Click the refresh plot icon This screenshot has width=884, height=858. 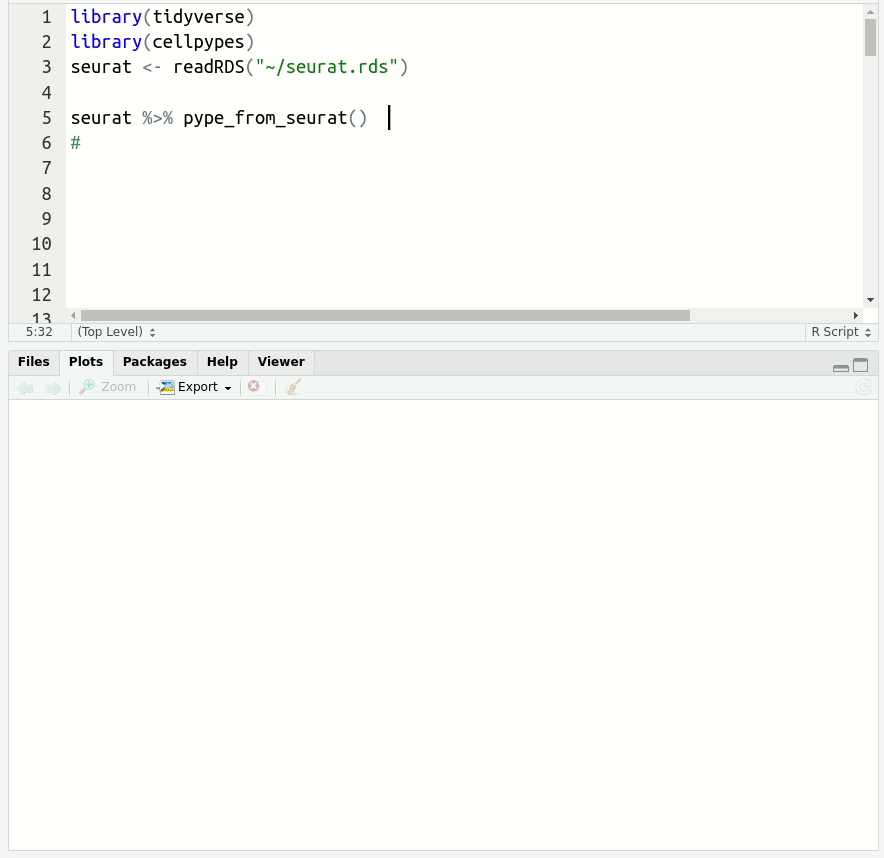point(863,387)
